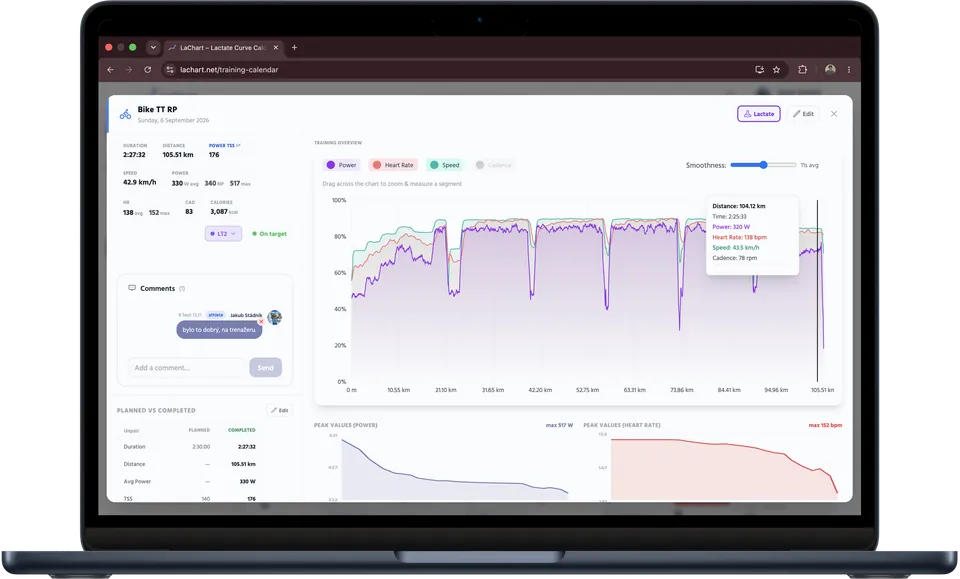This screenshot has height=579, width=960.
Task: Select the LaChart – Lactate Curve tab
Action: 223,47
